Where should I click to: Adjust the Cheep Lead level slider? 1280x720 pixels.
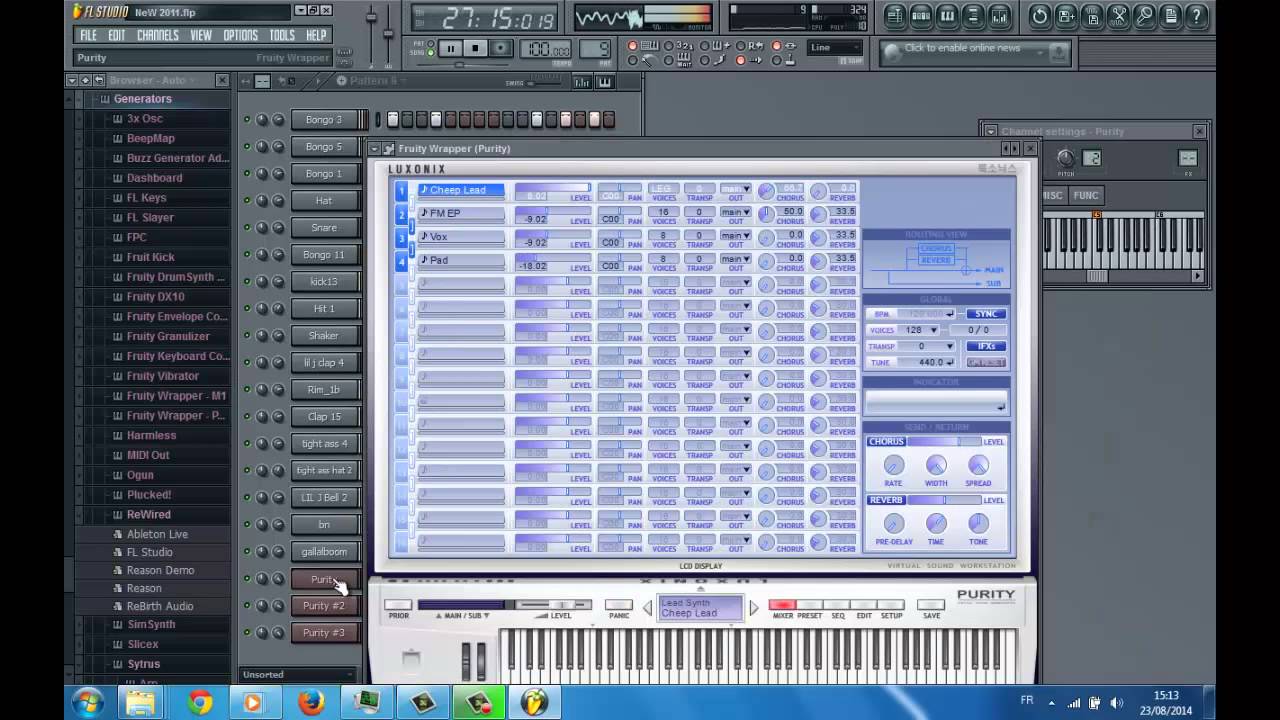point(553,188)
